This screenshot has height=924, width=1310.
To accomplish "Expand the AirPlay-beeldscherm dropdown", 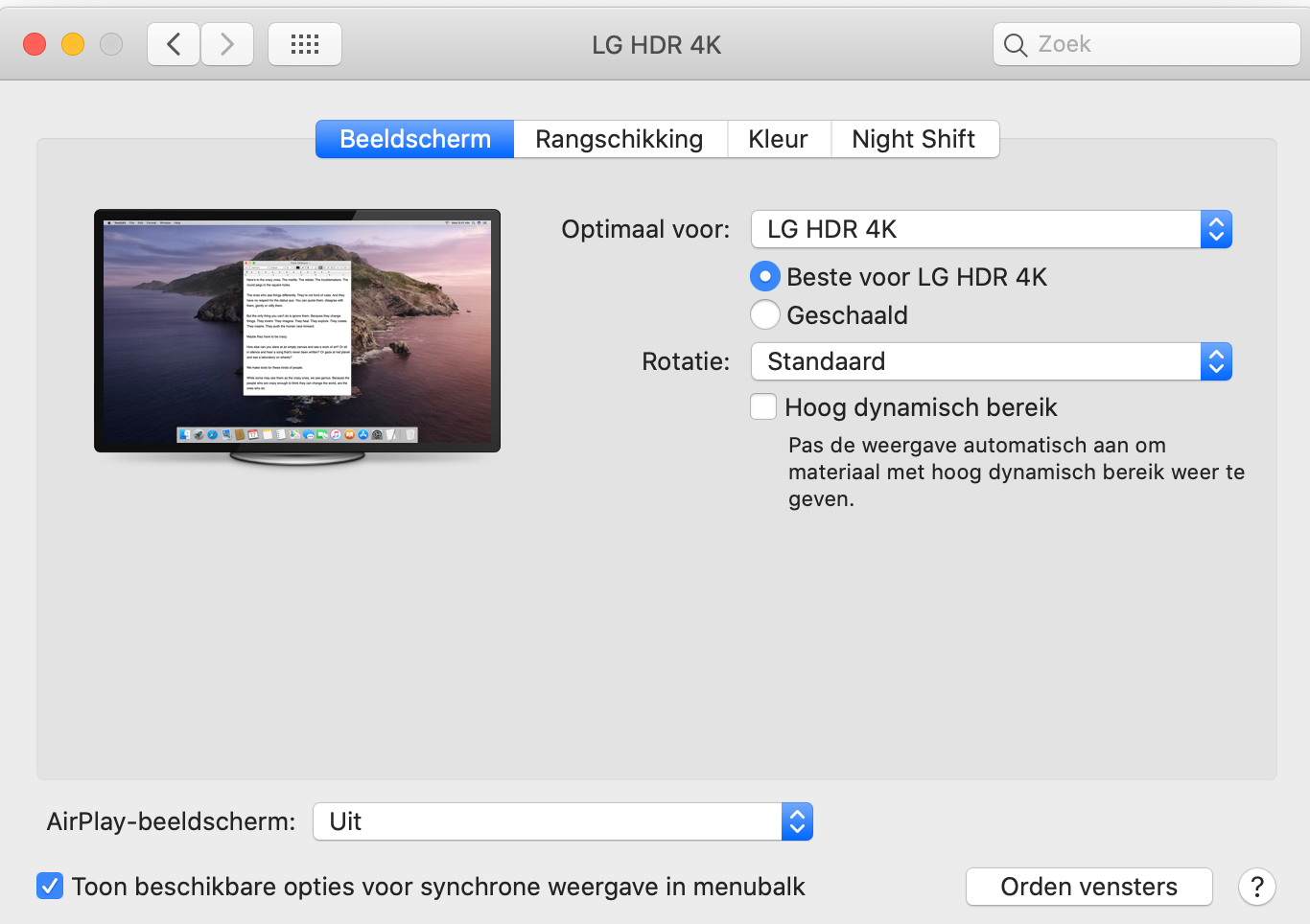I will point(563,821).
